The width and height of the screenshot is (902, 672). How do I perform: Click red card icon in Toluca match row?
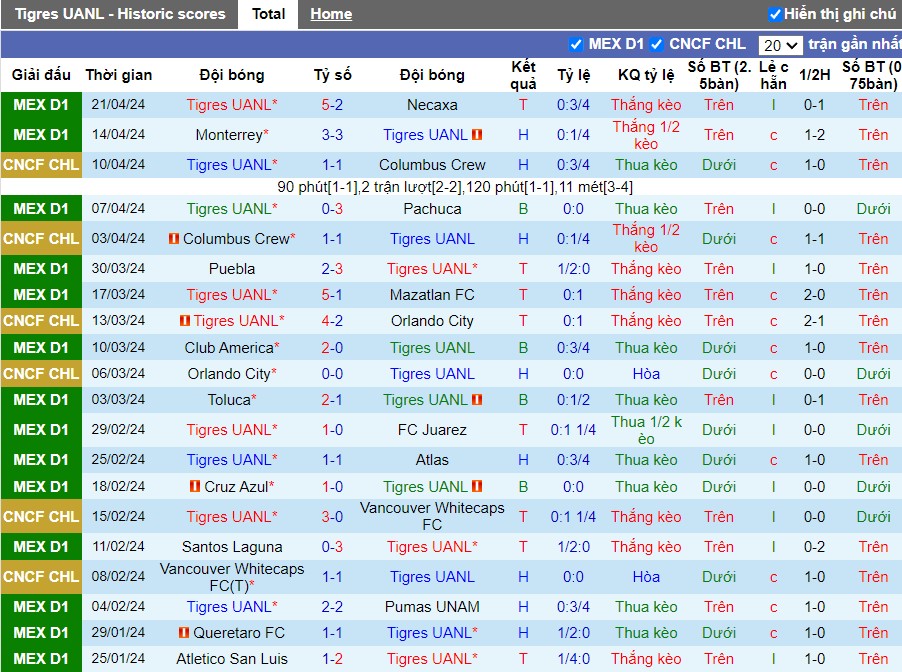click(477, 399)
